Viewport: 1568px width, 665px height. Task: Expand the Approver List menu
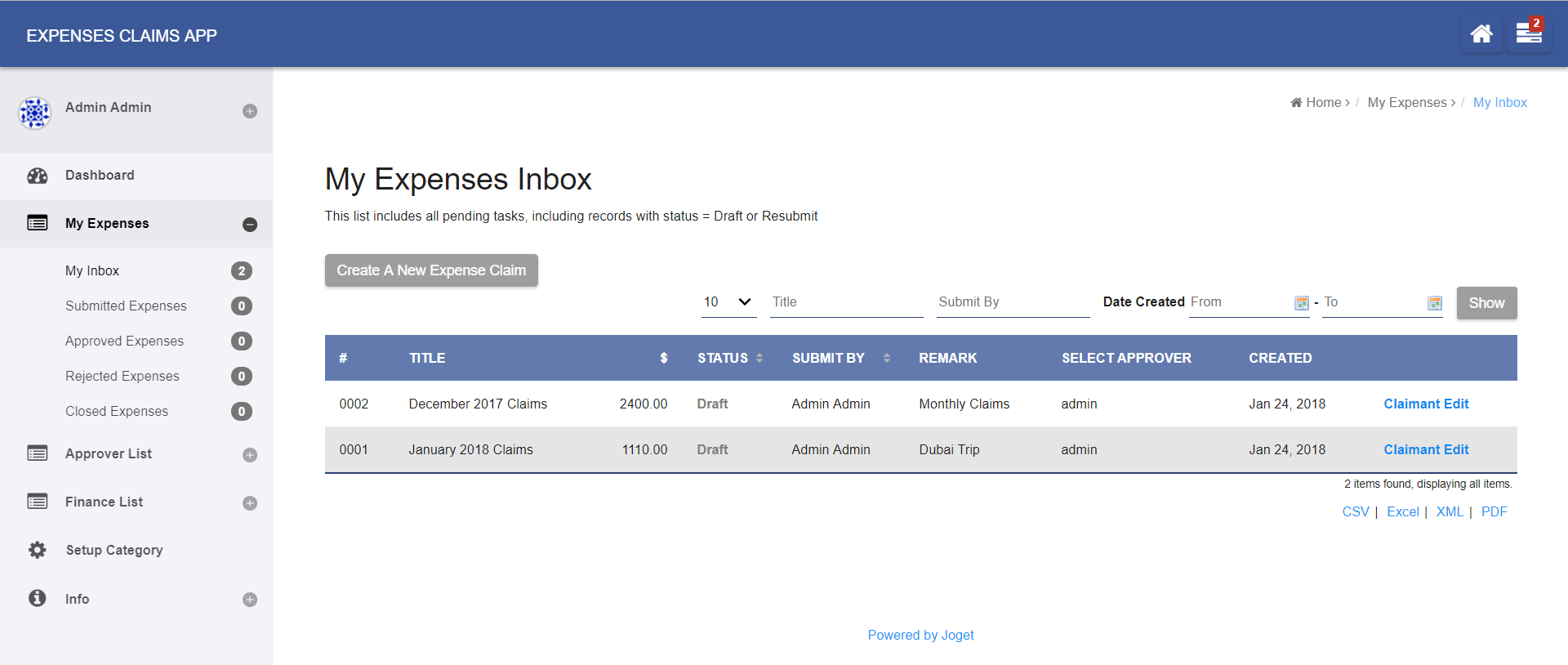point(250,455)
